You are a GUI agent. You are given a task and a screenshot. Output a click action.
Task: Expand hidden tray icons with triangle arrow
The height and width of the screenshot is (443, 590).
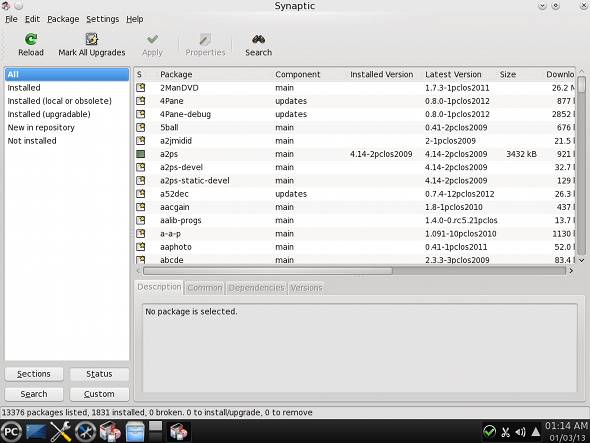(x=535, y=432)
